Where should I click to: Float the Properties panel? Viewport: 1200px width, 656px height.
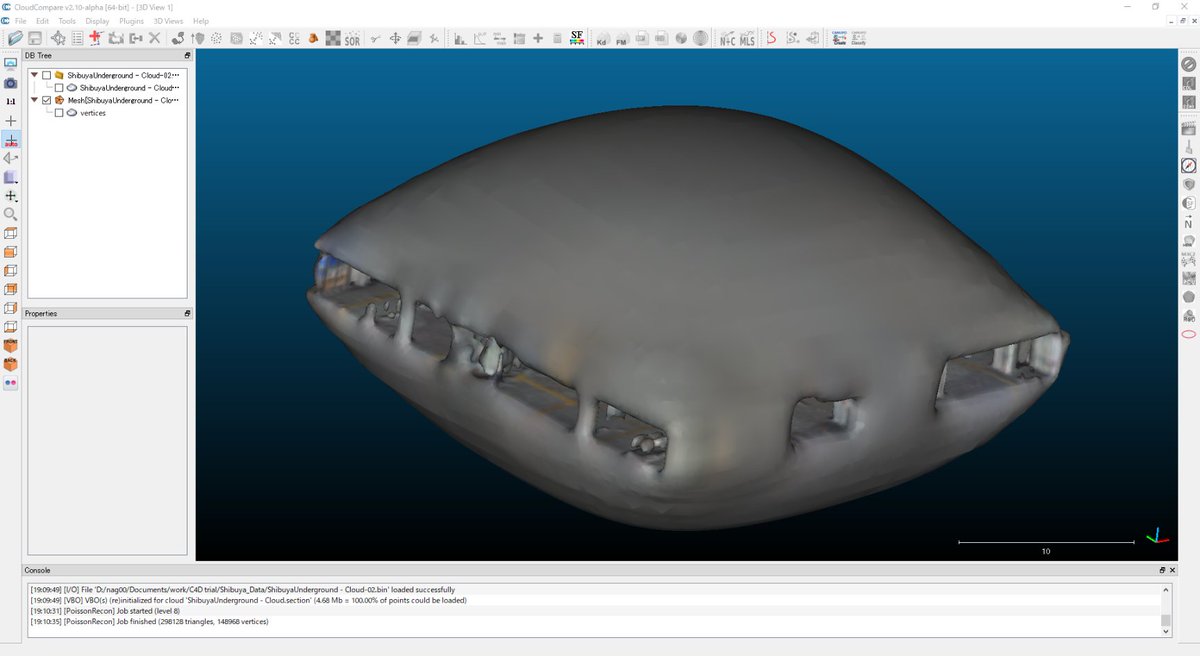point(187,313)
